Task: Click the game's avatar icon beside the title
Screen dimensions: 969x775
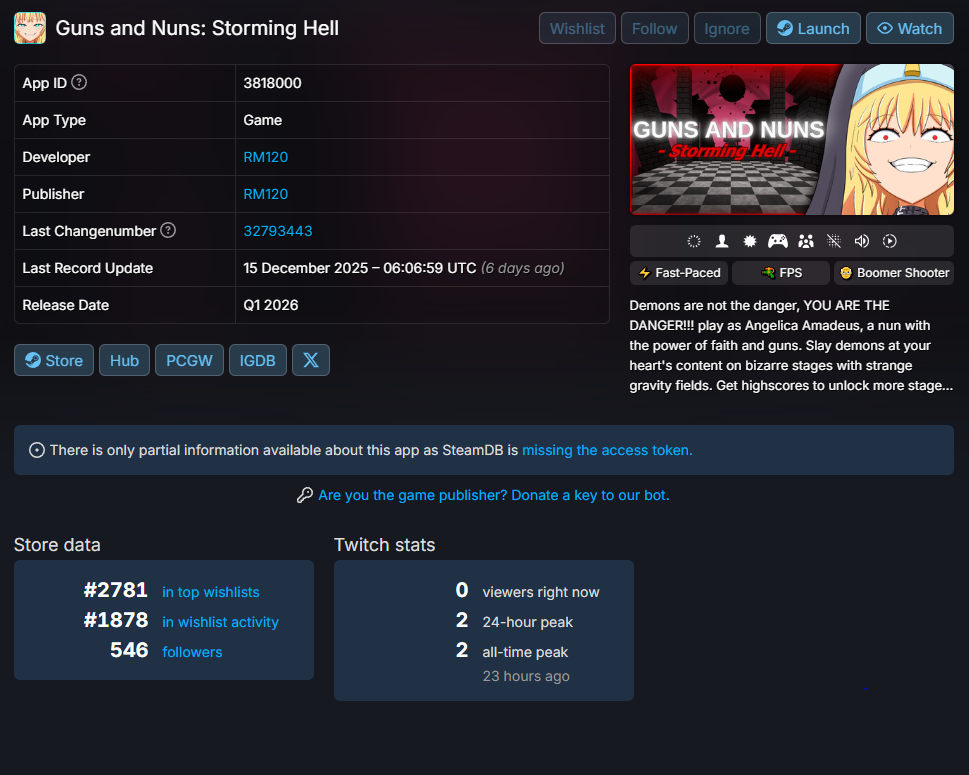Action: 30,28
